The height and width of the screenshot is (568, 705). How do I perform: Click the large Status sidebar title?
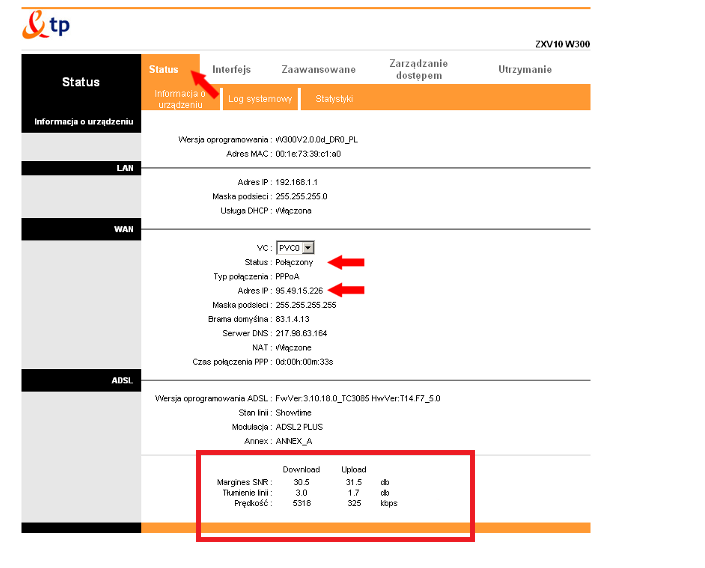click(x=81, y=82)
